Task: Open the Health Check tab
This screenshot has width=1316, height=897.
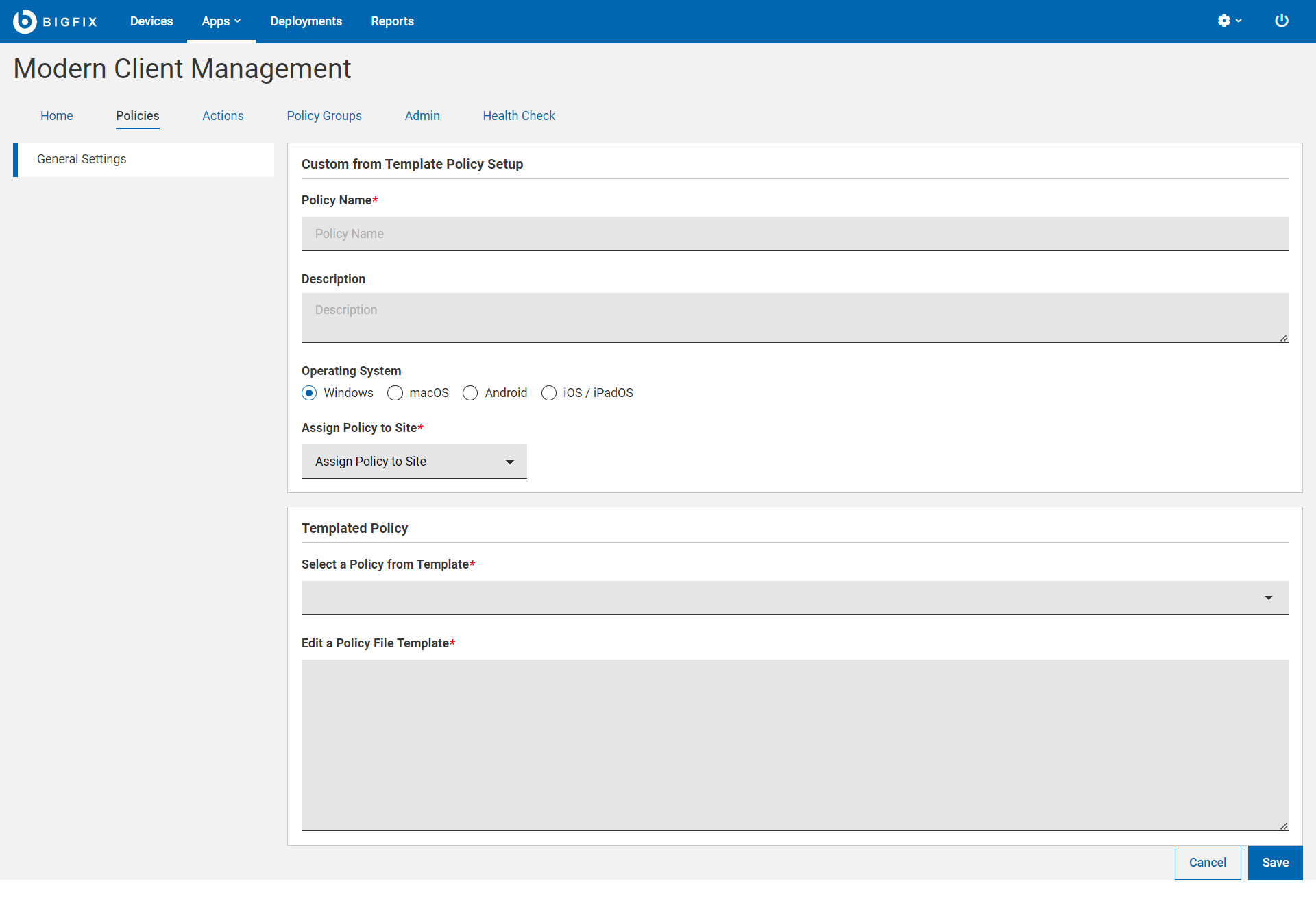Action: [519, 116]
